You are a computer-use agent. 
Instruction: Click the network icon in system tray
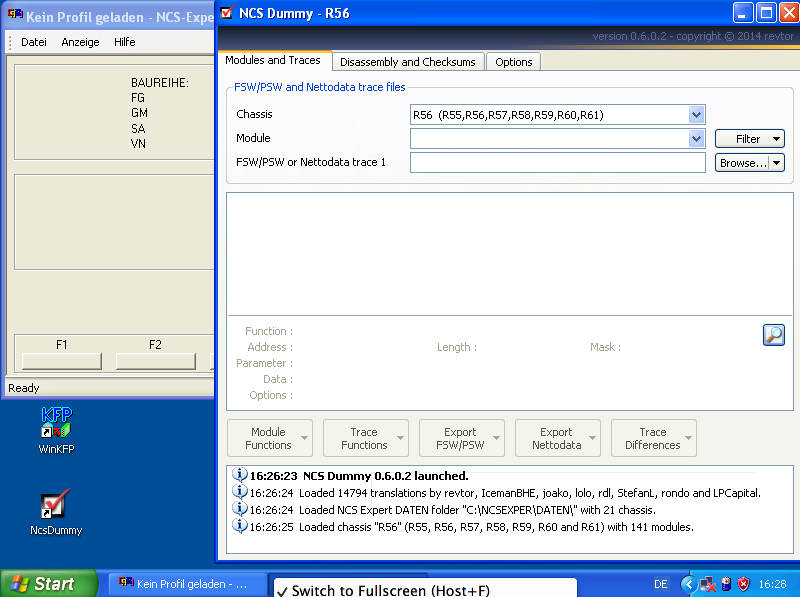click(707, 584)
